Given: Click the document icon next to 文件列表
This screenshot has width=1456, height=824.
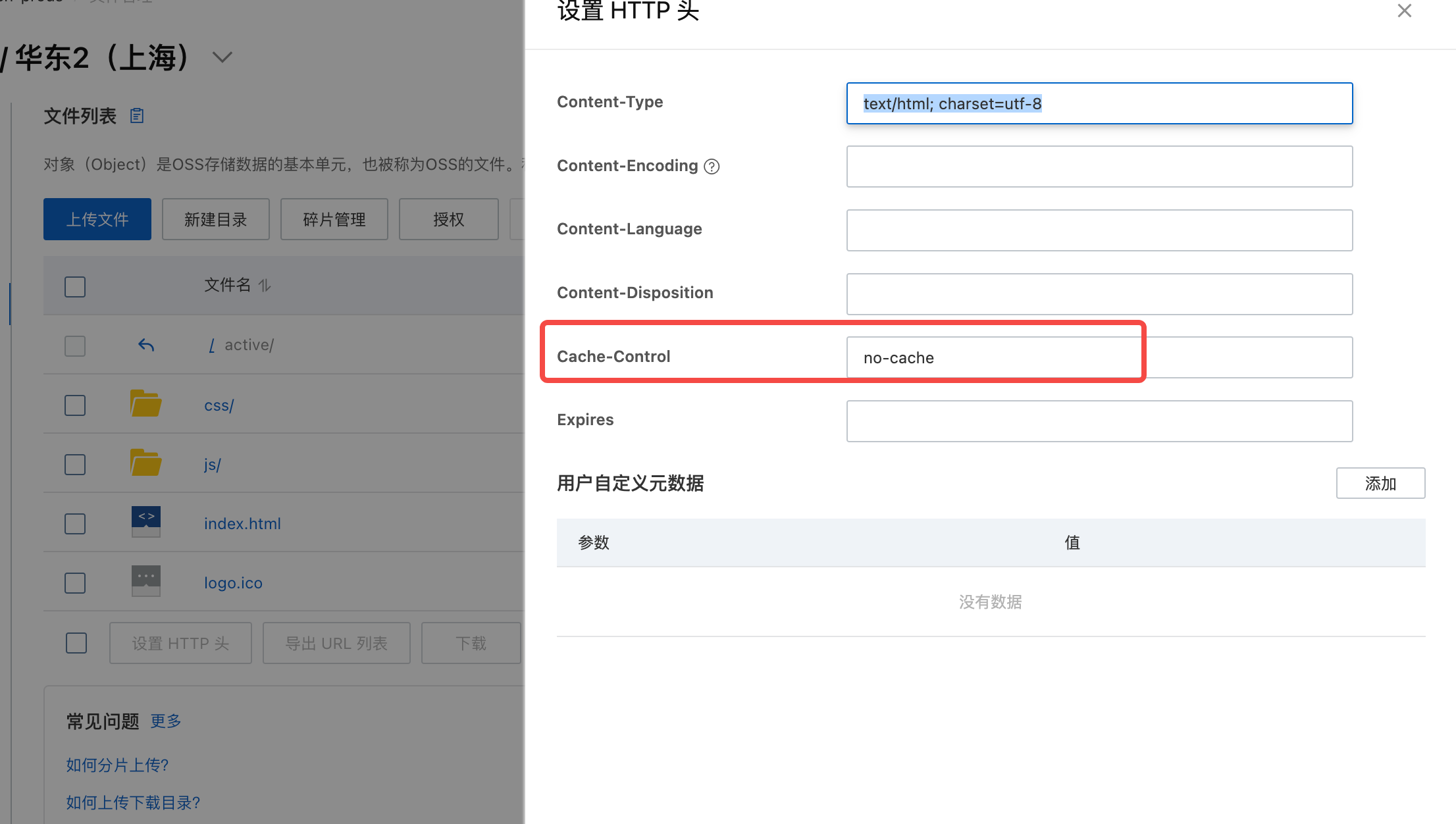Looking at the screenshot, I should click(x=137, y=116).
